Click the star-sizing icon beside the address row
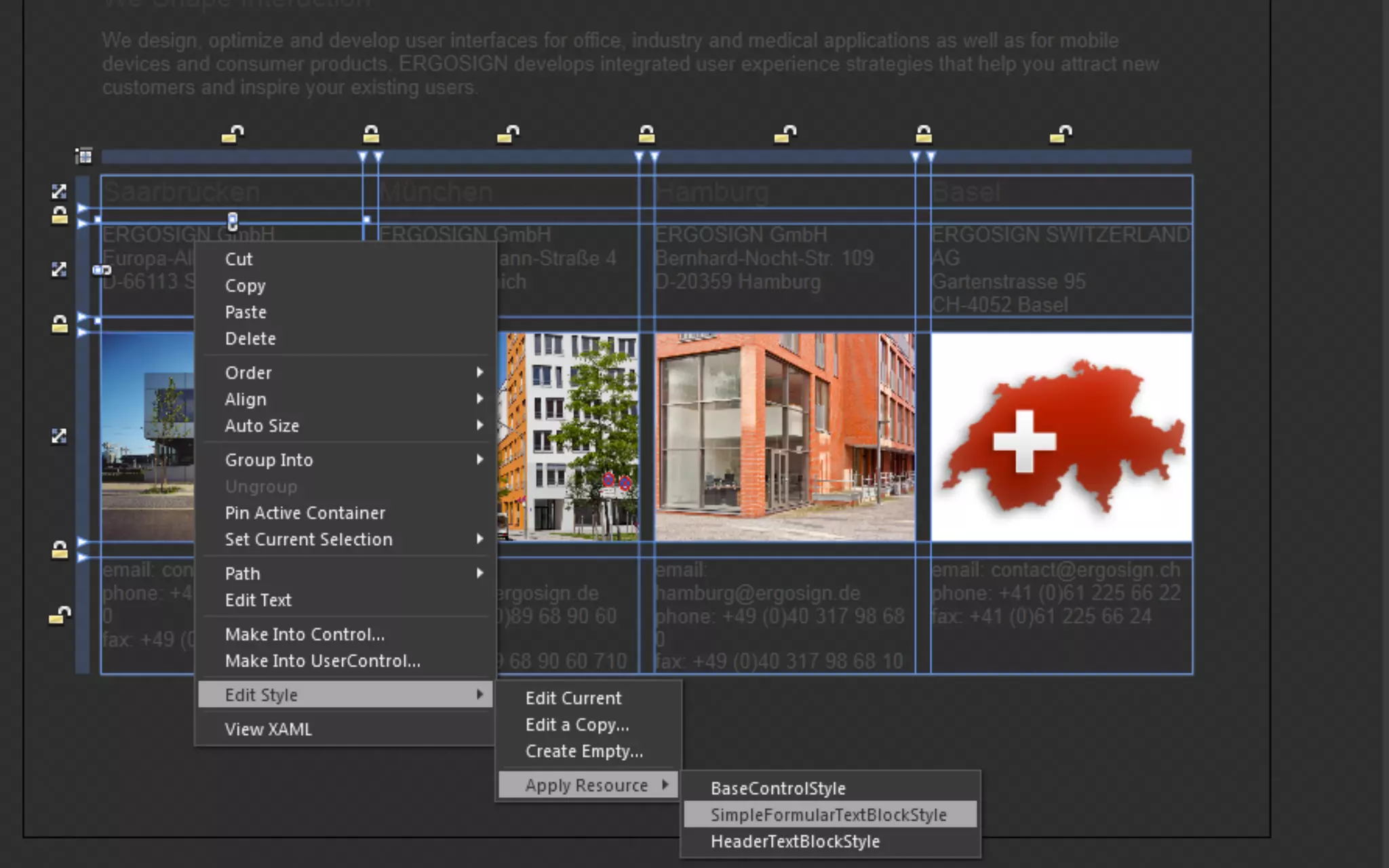 [59, 269]
